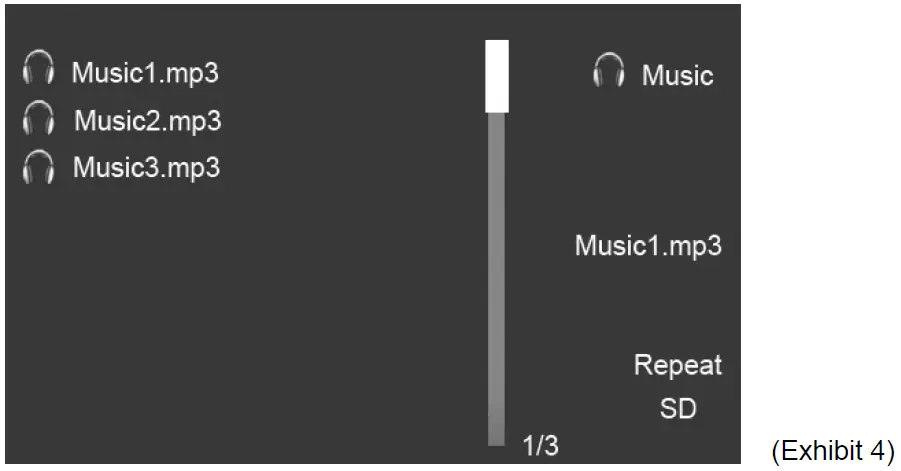Image resolution: width=901 pixels, height=471 pixels.
Task: Click blank space between Music heading and Music1.mp3 label
Action: pyautogui.click(x=650, y=160)
